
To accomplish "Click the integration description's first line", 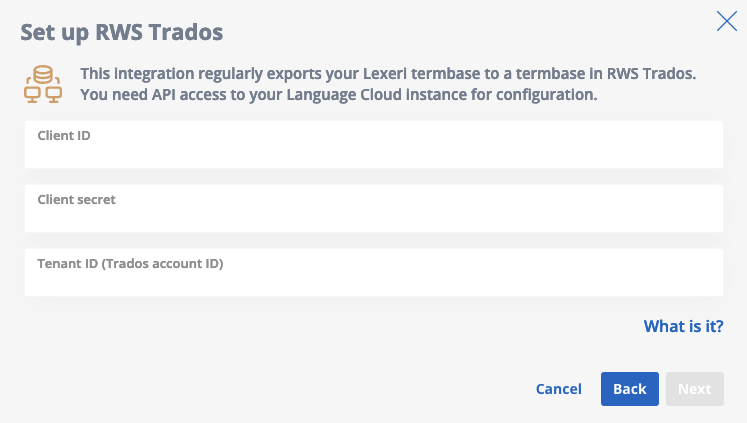I will (x=388, y=74).
